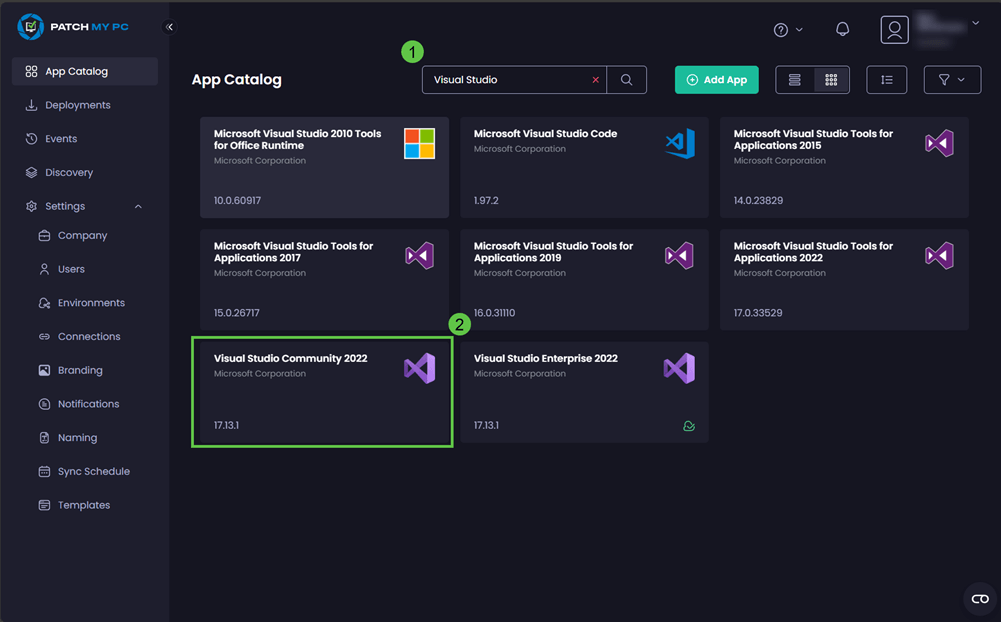Collapse the sidebar with double-chevron button

(169, 27)
